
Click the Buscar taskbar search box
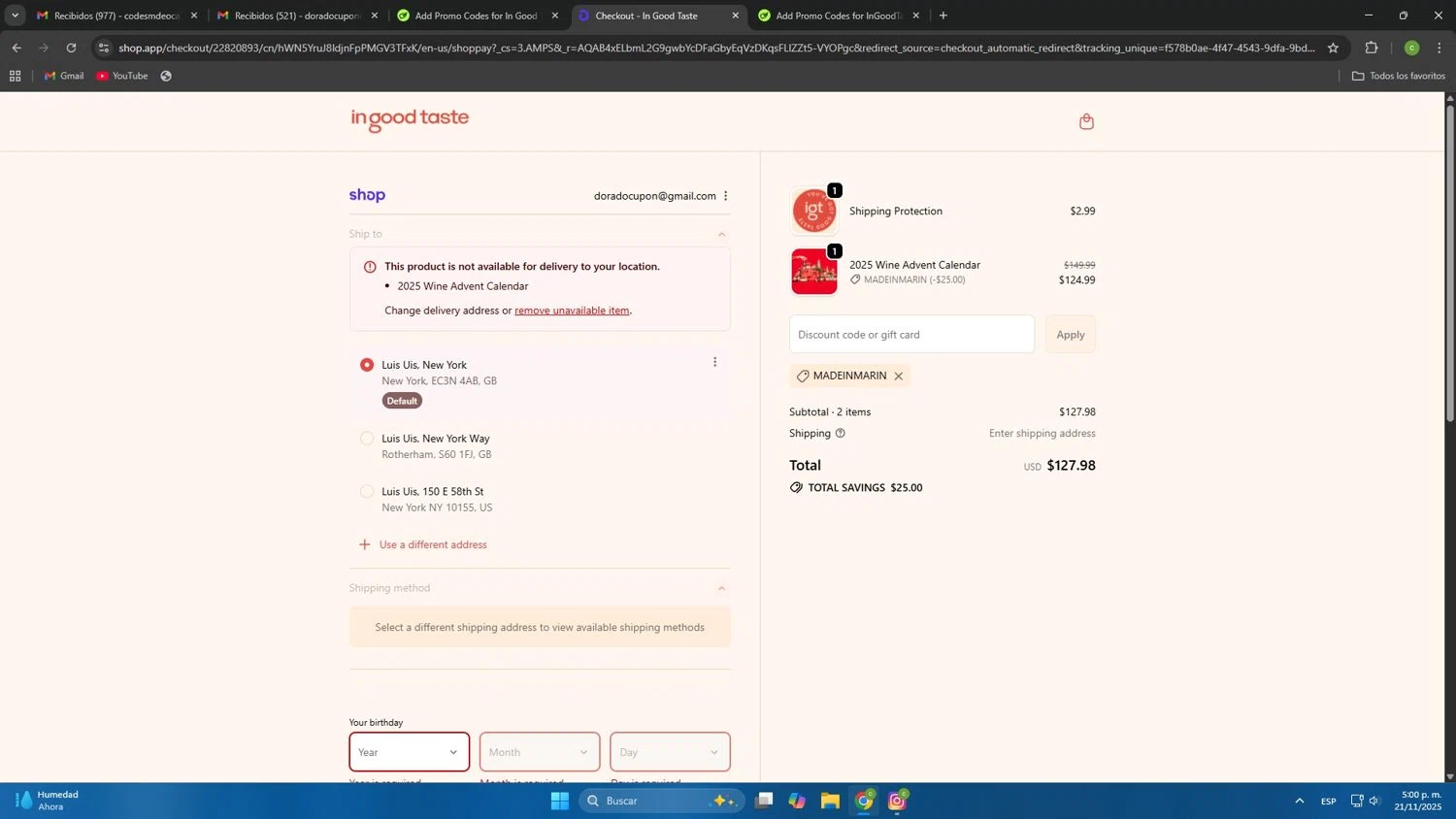pyautogui.click(x=660, y=801)
